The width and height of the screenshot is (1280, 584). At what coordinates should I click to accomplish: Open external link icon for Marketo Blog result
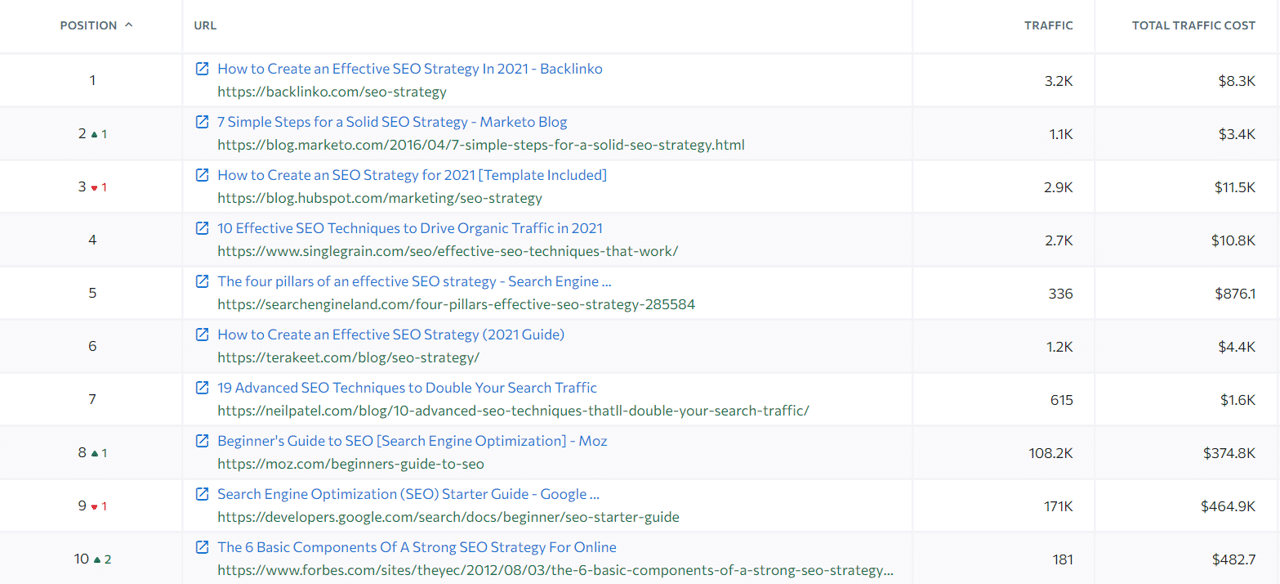202,122
